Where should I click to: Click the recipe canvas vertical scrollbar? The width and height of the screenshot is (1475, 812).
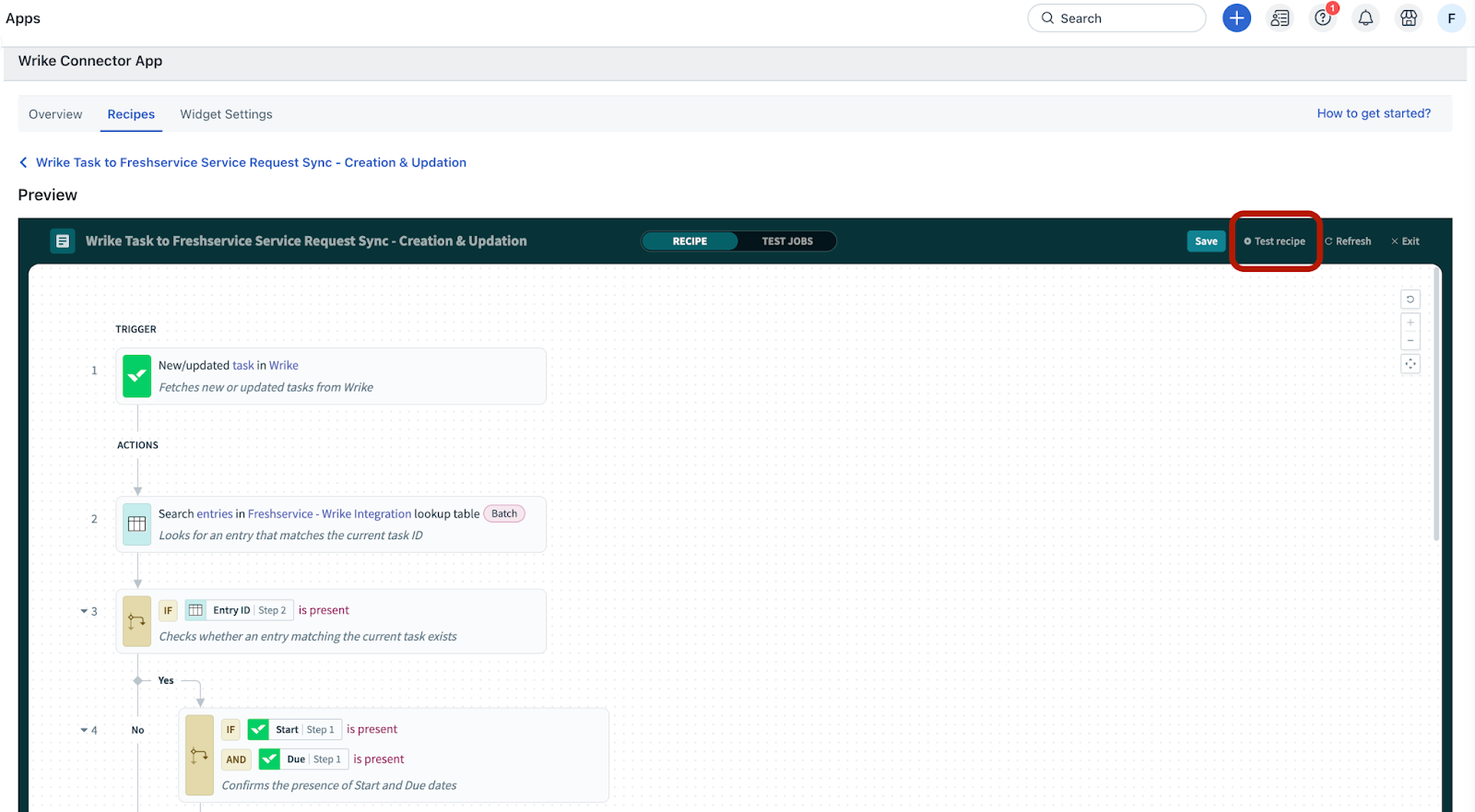point(1436,406)
